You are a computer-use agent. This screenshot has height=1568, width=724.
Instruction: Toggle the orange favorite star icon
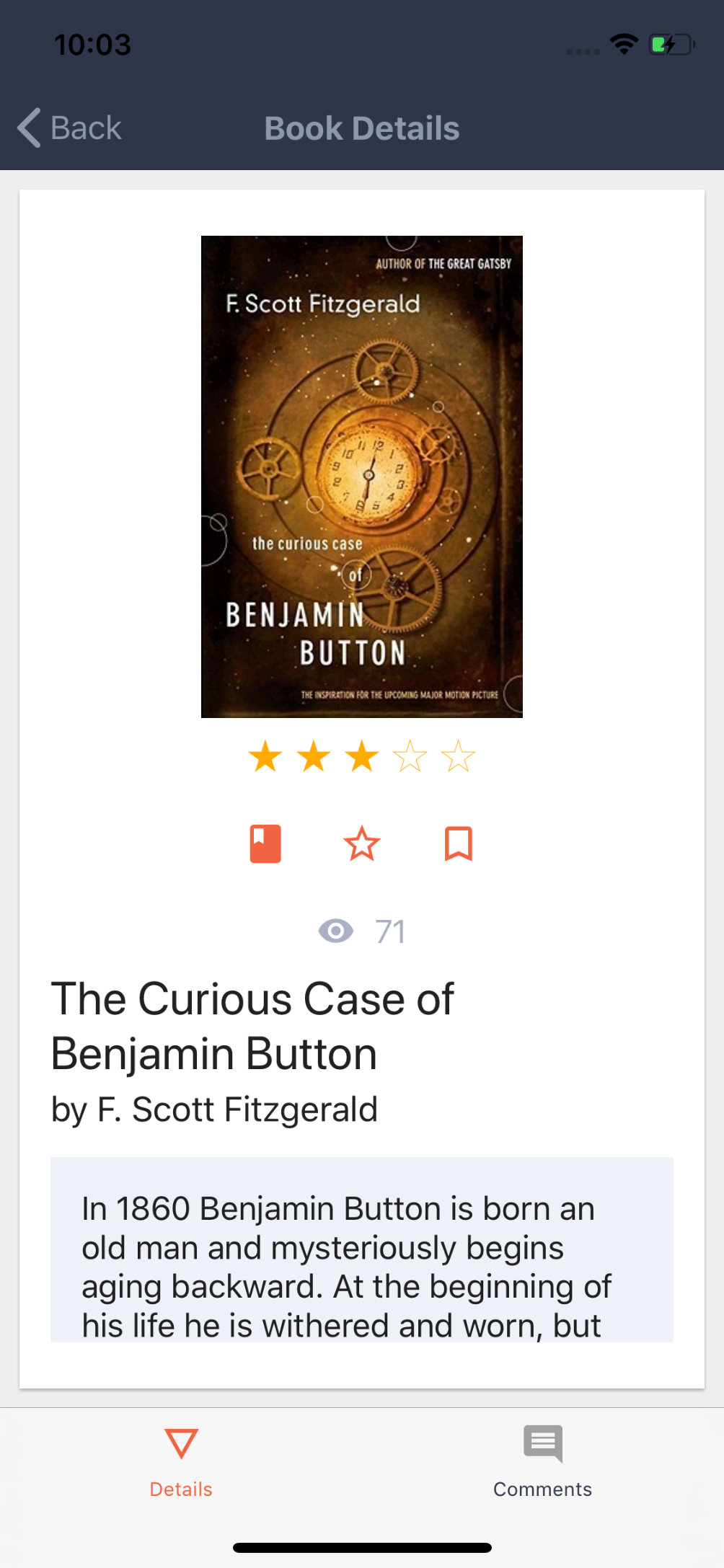point(362,843)
